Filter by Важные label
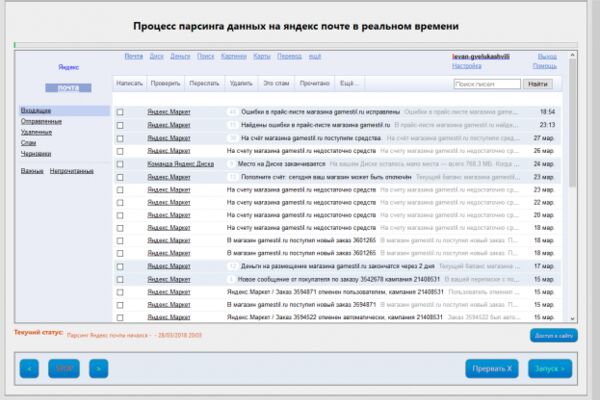Viewport: 600px width, 400px height. tap(32, 171)
